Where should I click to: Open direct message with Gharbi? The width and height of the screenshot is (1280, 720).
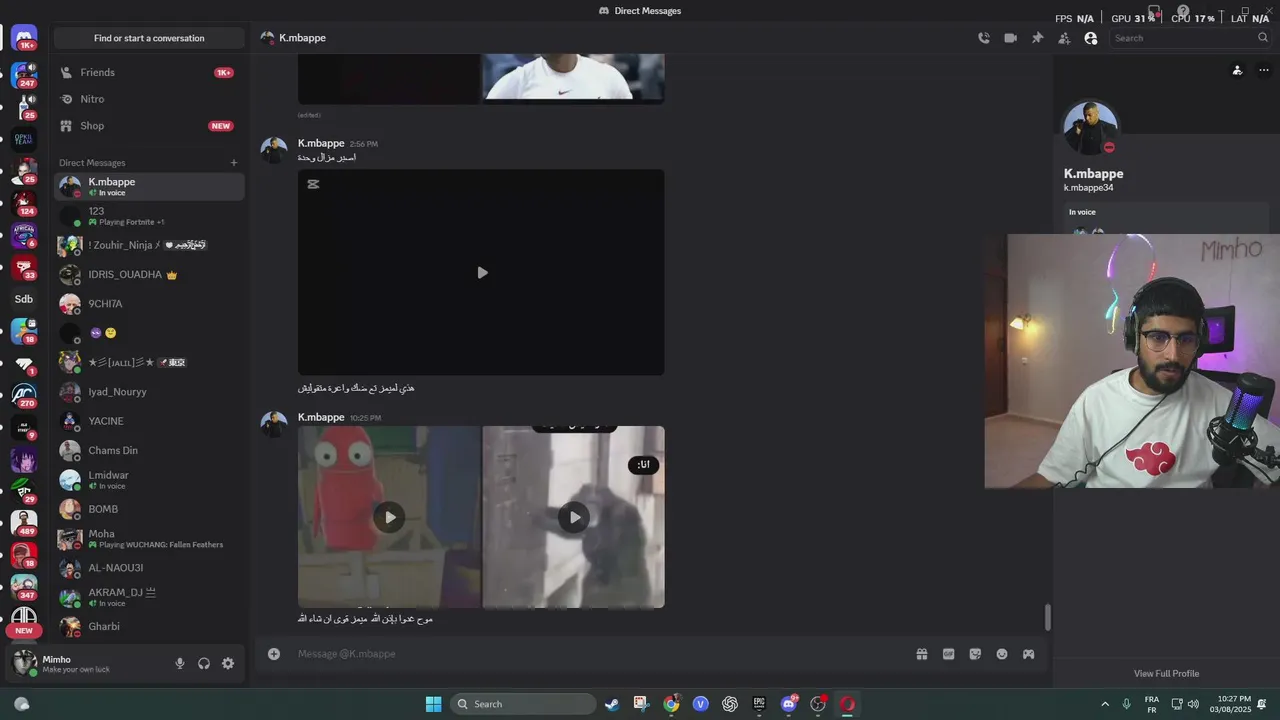click(149, 627)
